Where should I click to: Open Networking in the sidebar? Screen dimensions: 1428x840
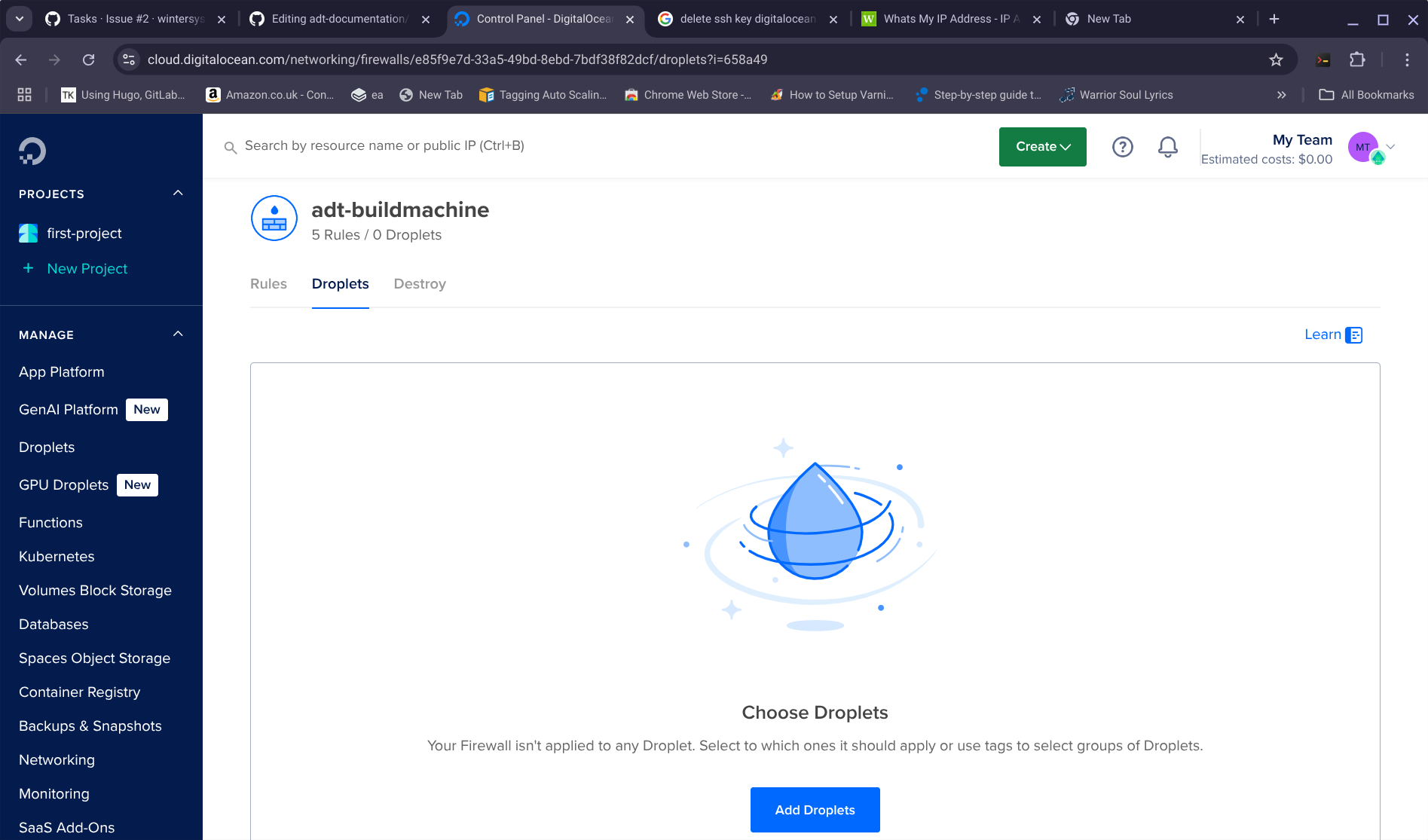[57, 760]
